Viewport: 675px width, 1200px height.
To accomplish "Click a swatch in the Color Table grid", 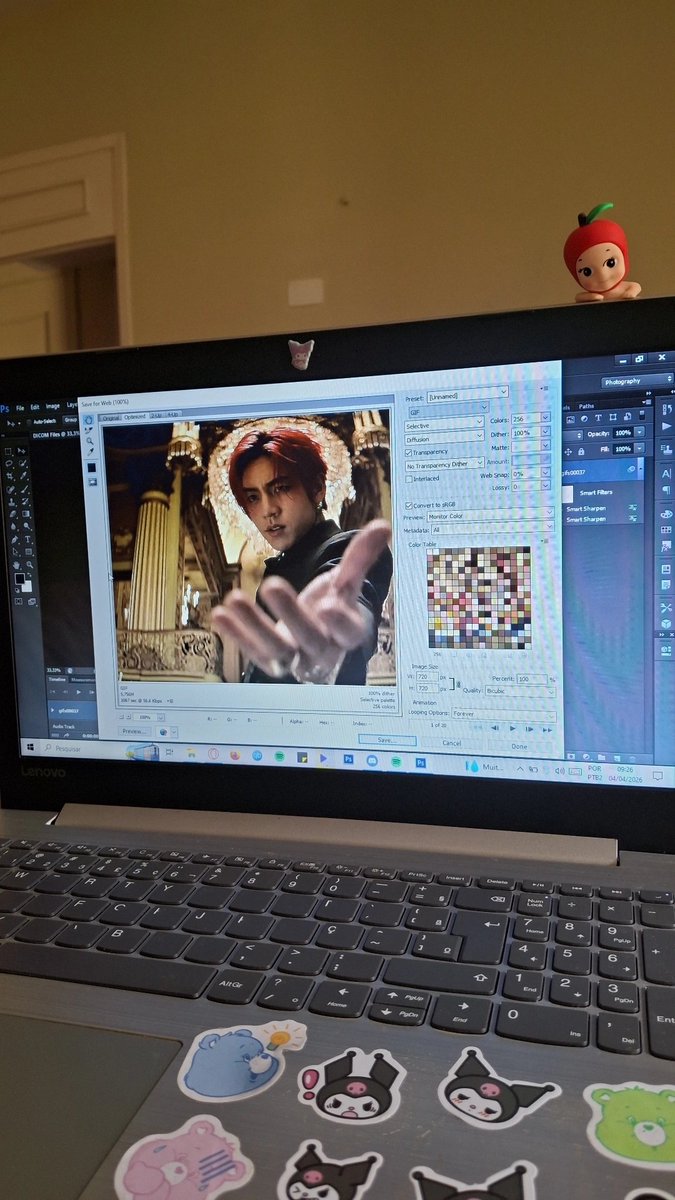I will (480, 597).
